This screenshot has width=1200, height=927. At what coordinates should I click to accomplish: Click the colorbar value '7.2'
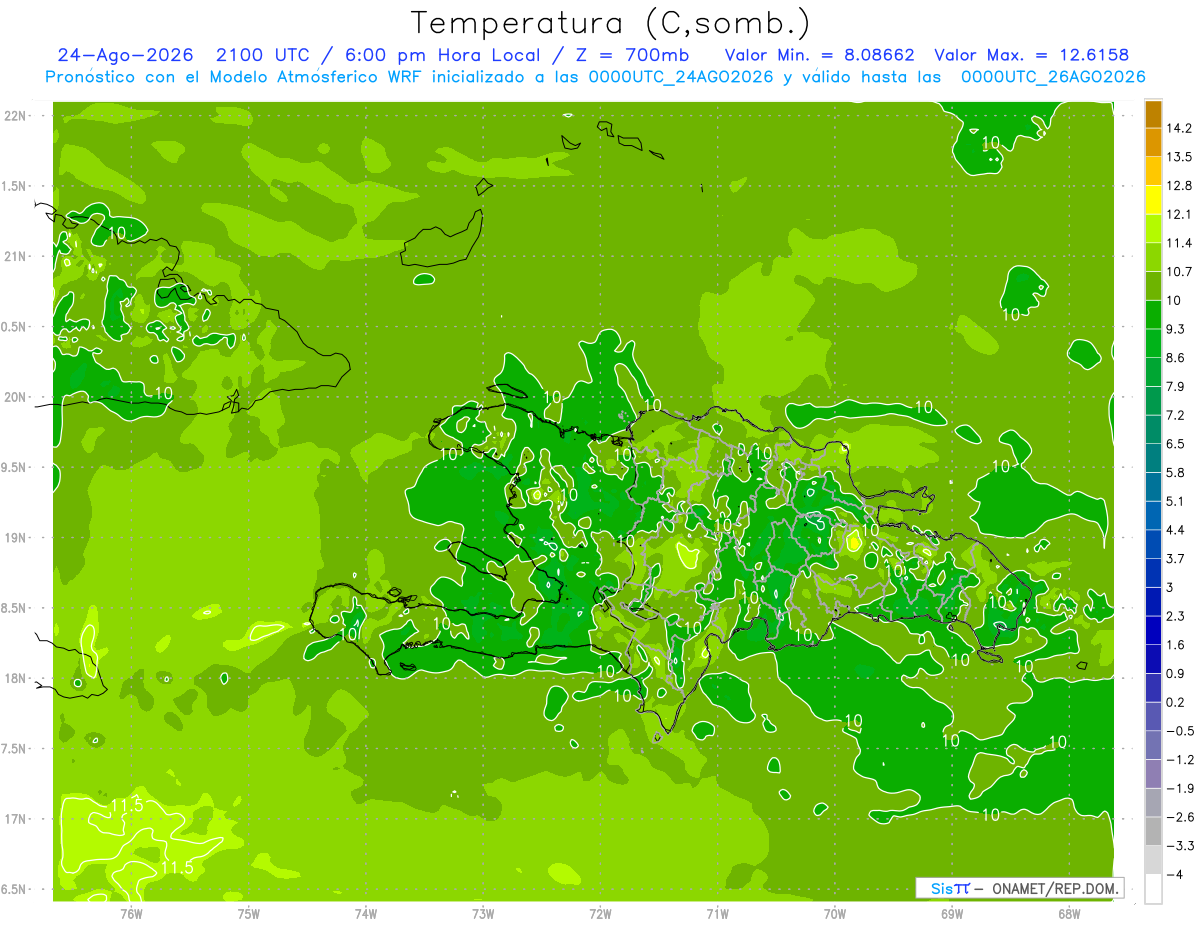[1177, 414]
